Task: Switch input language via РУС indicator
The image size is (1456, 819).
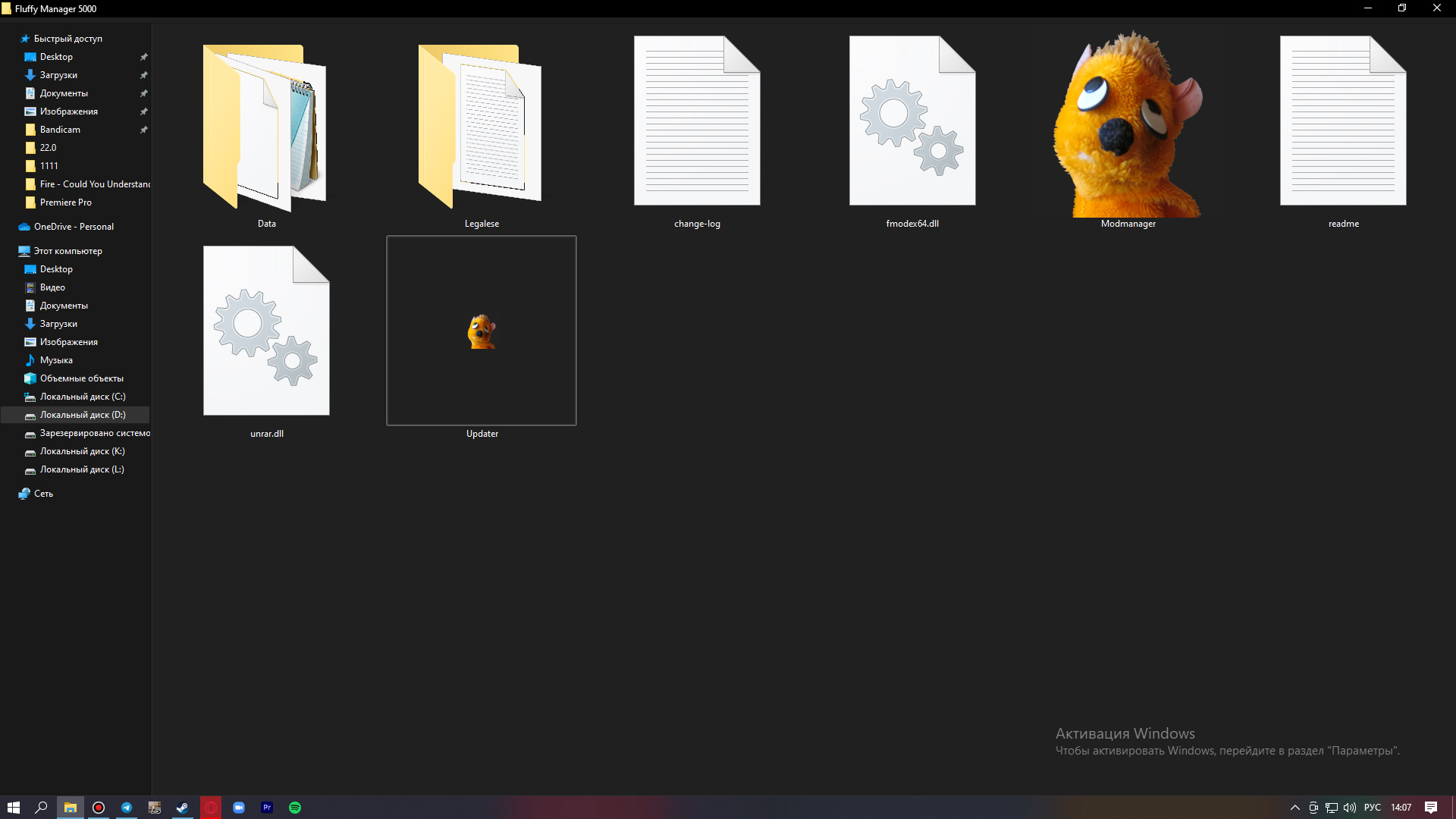Action: tap(1372, 808)
